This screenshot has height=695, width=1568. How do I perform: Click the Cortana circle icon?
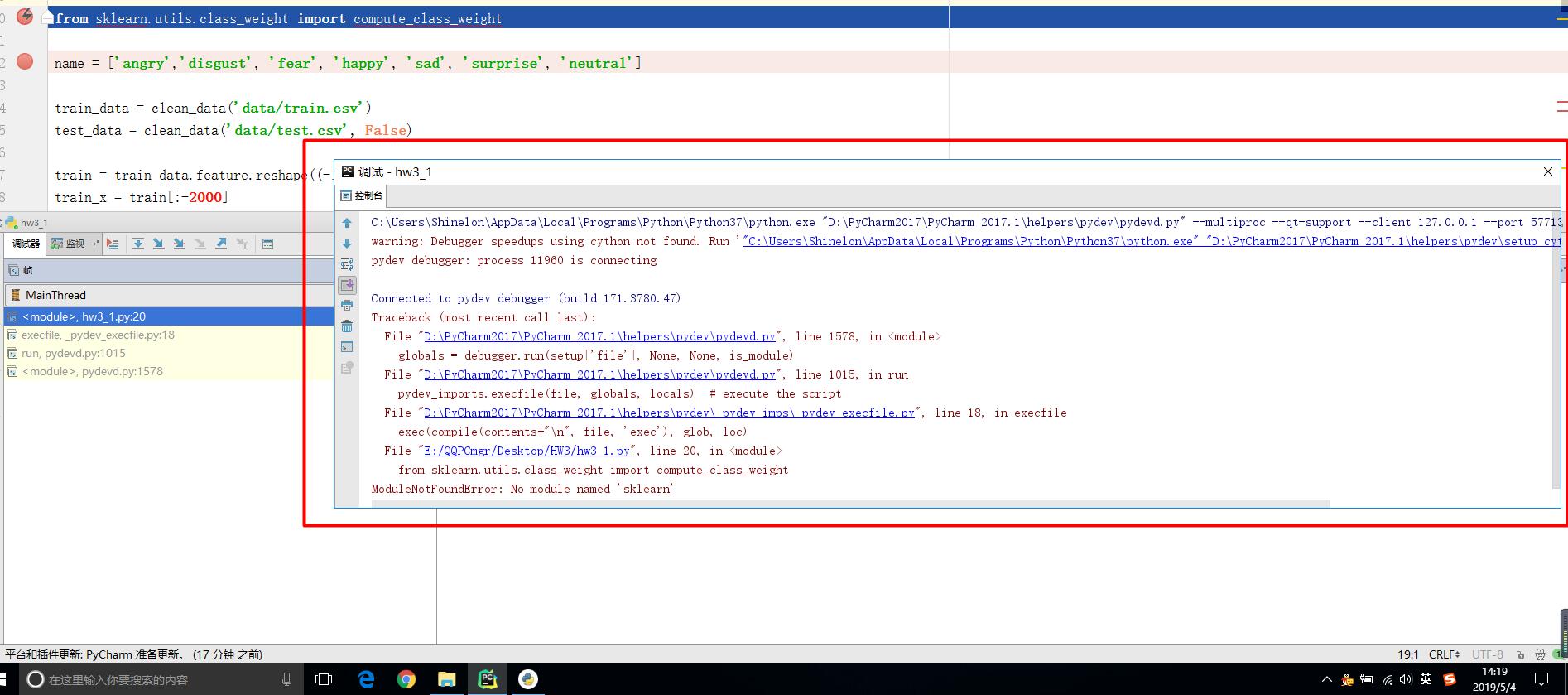[x=35, y=679]
